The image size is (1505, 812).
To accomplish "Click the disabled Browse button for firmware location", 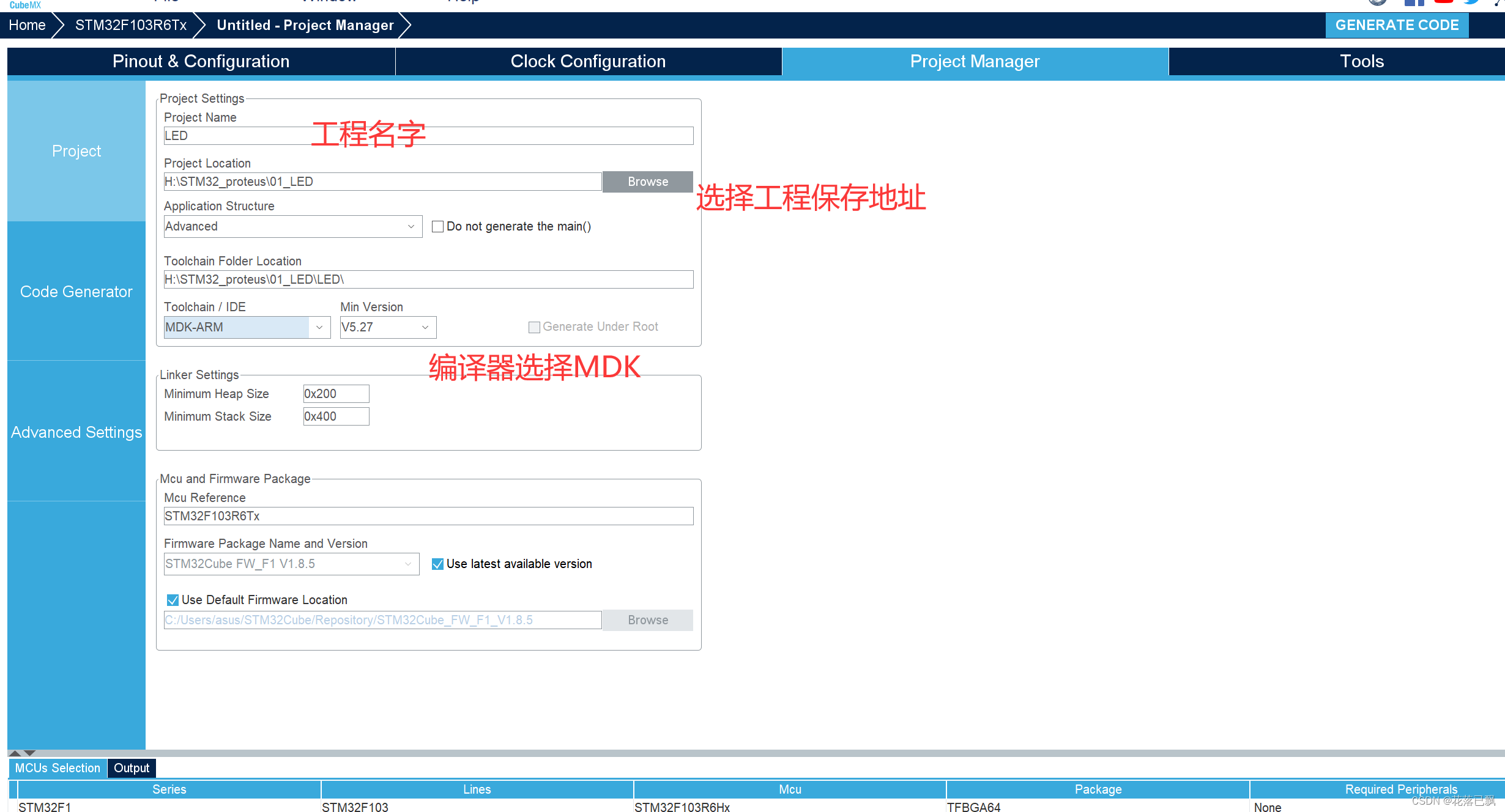I will tap(648, 620).
